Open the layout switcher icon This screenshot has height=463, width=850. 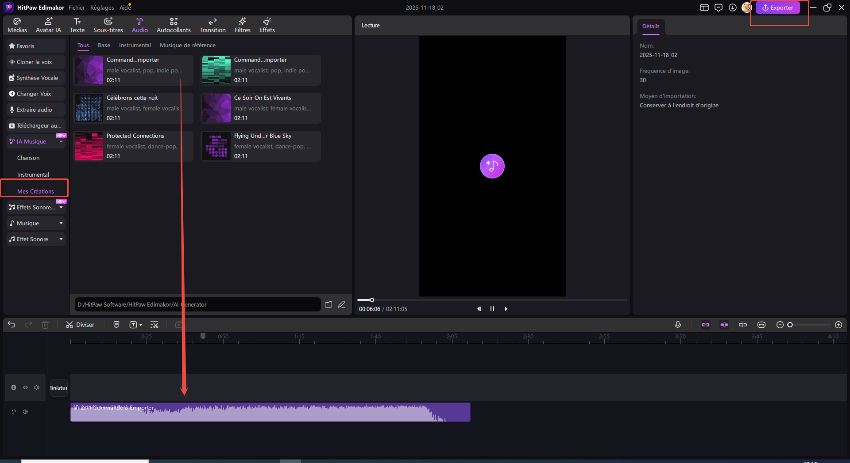(x=704, y=8)
